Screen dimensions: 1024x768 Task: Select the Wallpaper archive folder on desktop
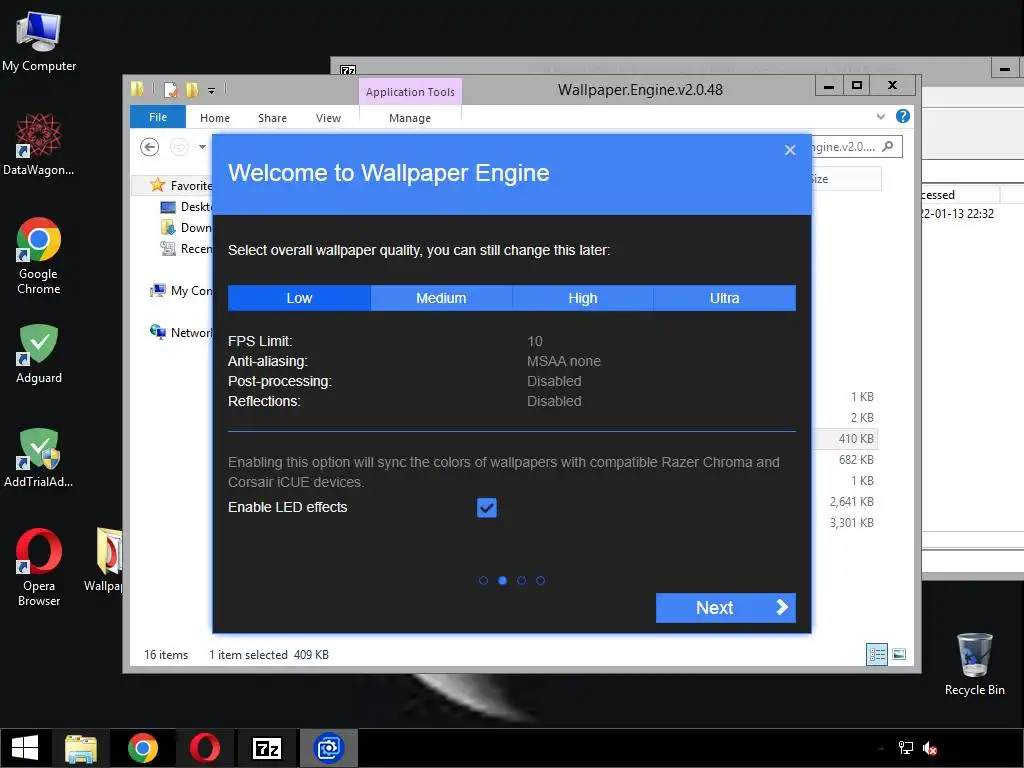(103, 560)
